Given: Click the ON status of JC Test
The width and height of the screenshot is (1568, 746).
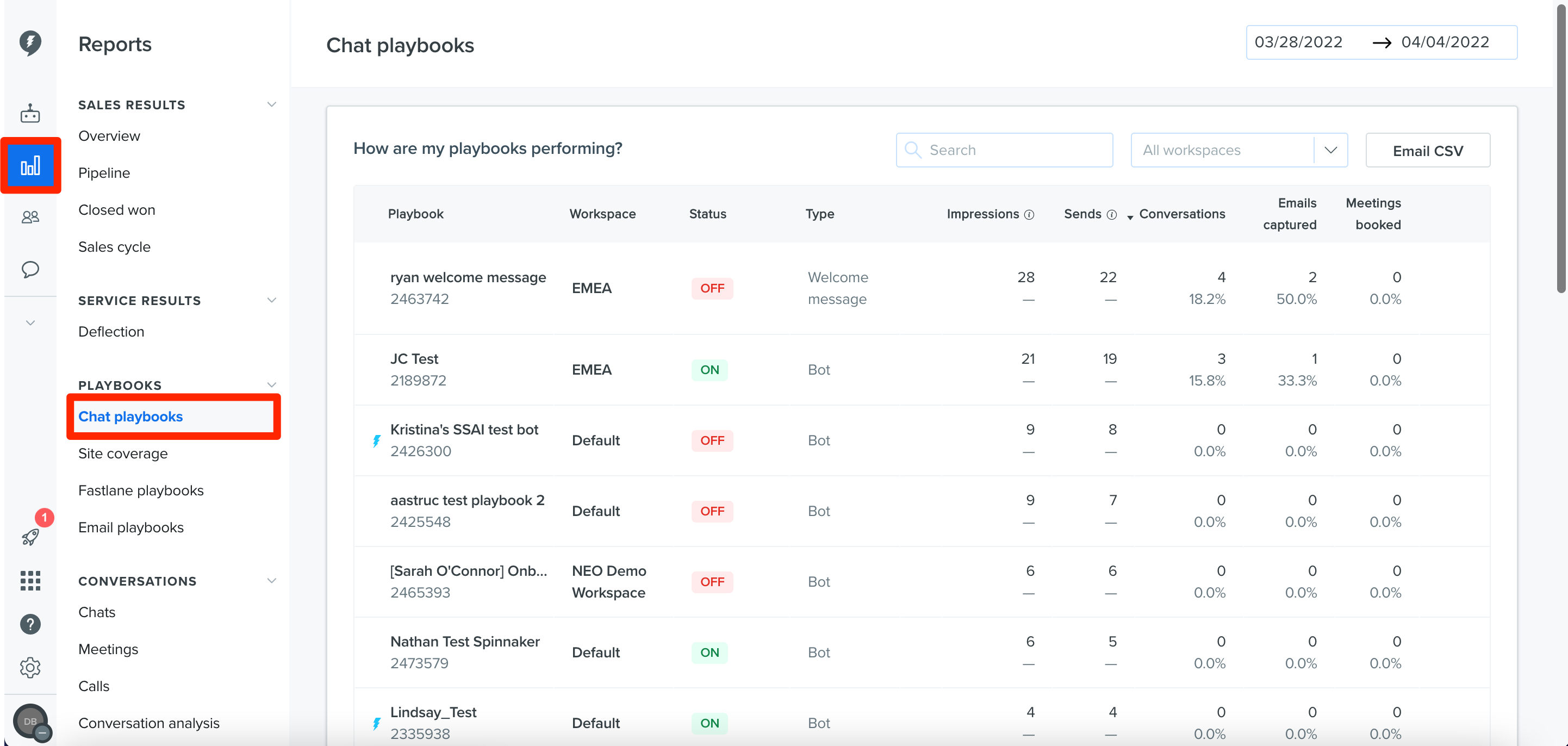Looking at the screenshot, I should tap(710, 370).
